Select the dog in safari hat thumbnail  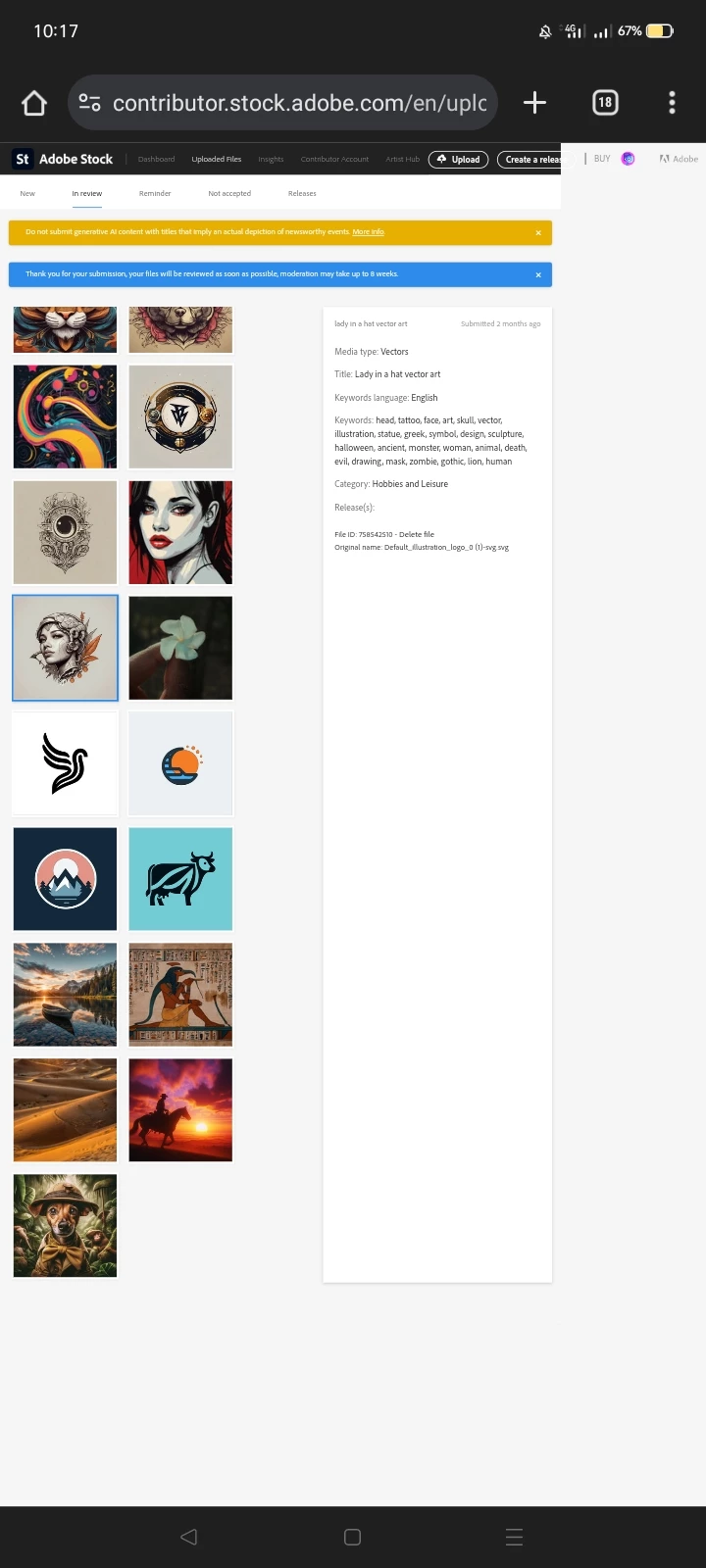pos(65,1225)
